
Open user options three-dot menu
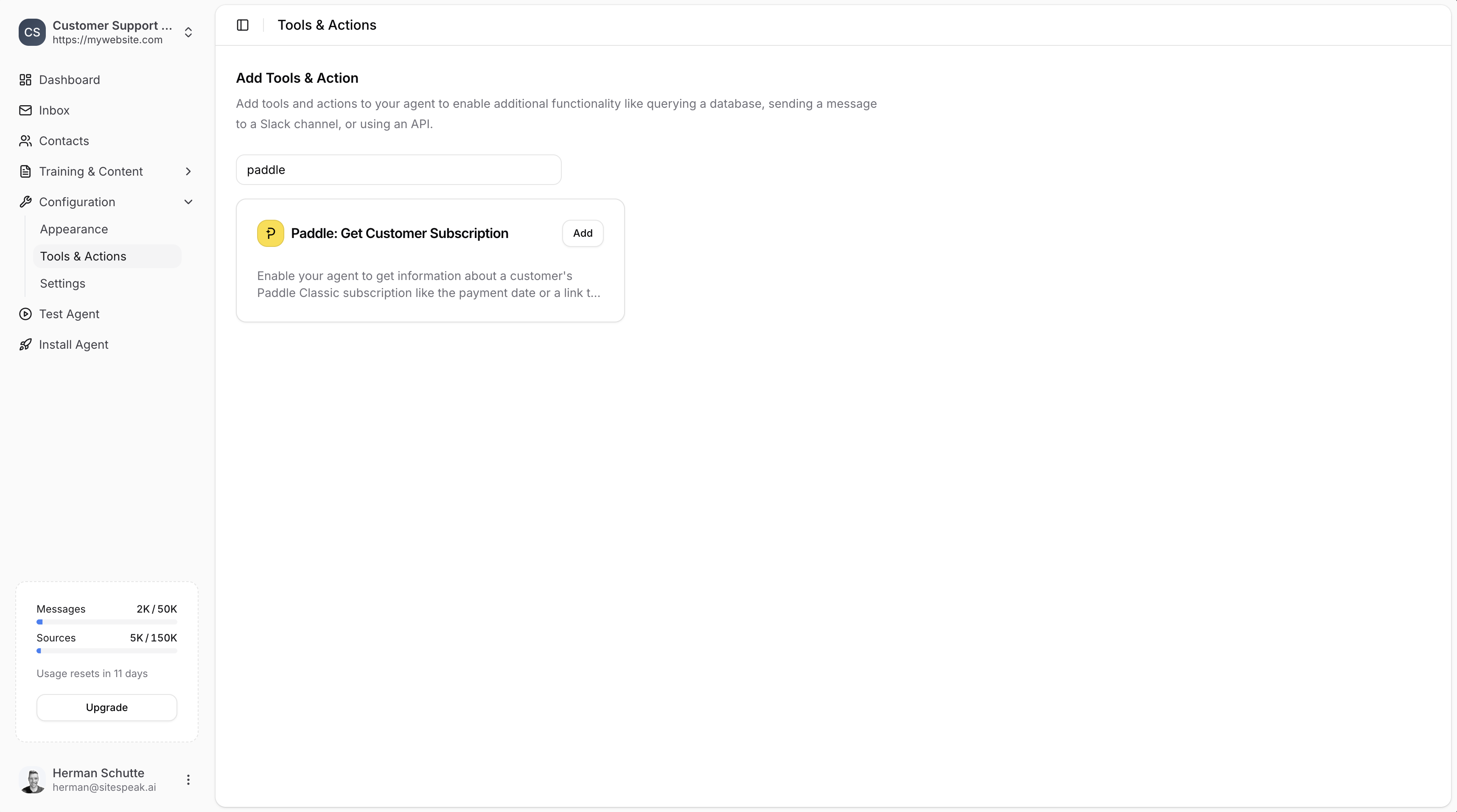(x=188, y=780)
